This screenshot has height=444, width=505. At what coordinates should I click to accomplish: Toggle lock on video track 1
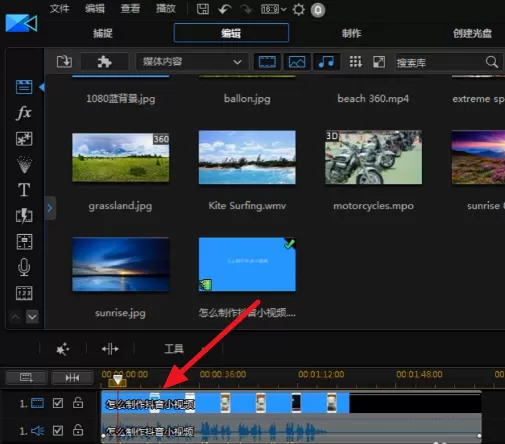click(x=78, y=403)
